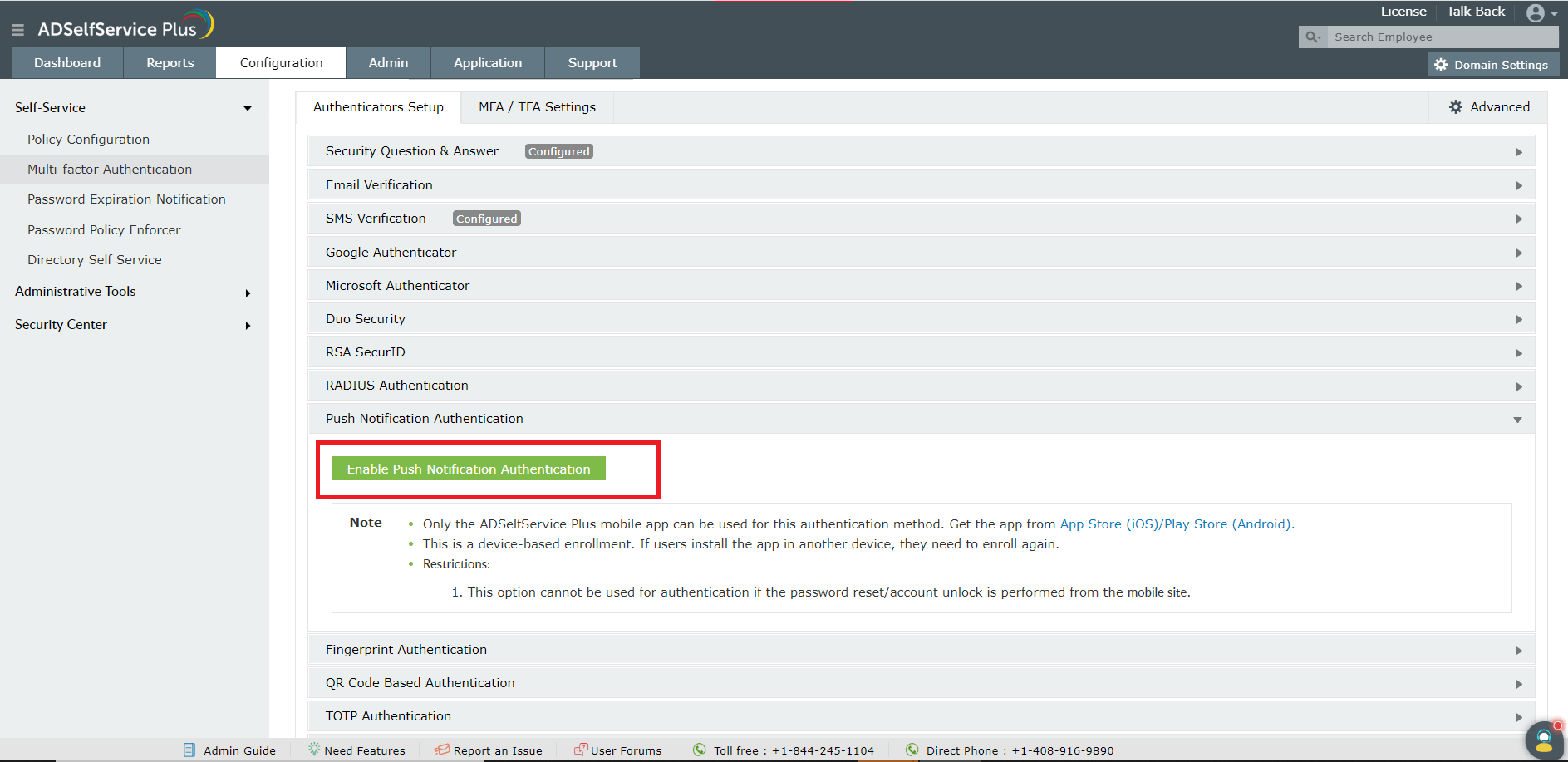The width and height of the screenshot is (1568, 762).
Task: Click the Configured badge beside SMS Verification
Action: click(487, 219)
